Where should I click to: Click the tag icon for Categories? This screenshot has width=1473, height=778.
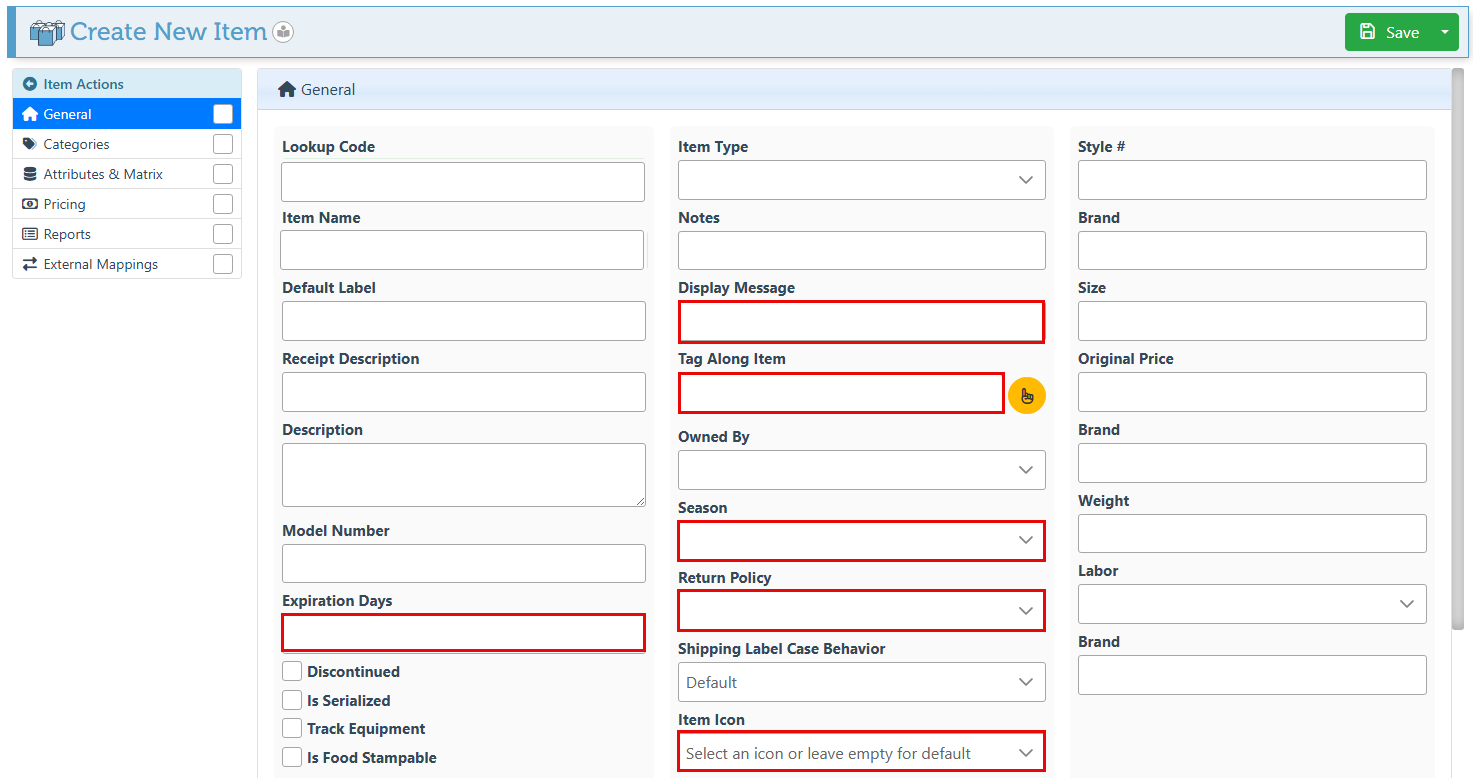[x=29, y=144]
